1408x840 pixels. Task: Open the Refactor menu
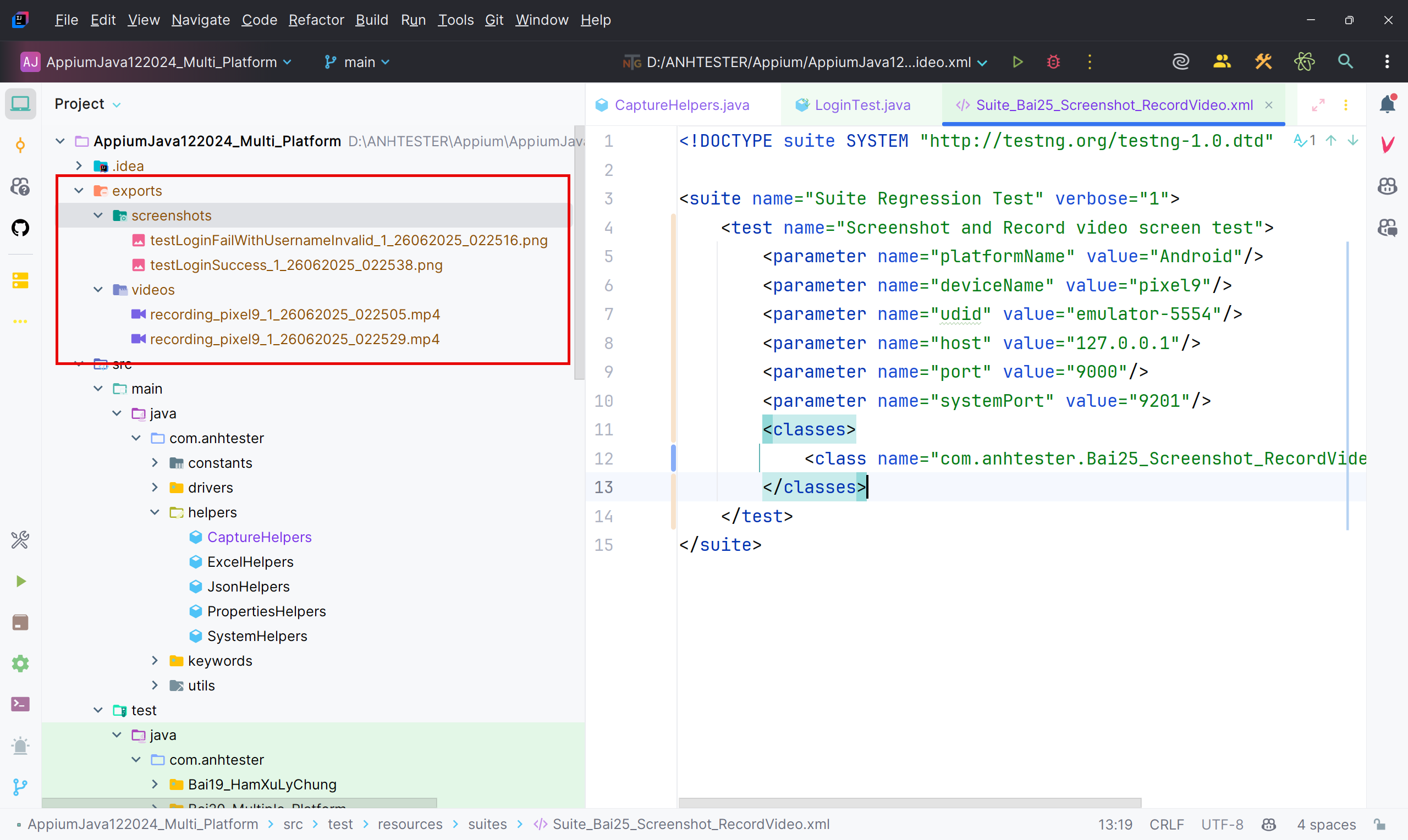(316, 20)
